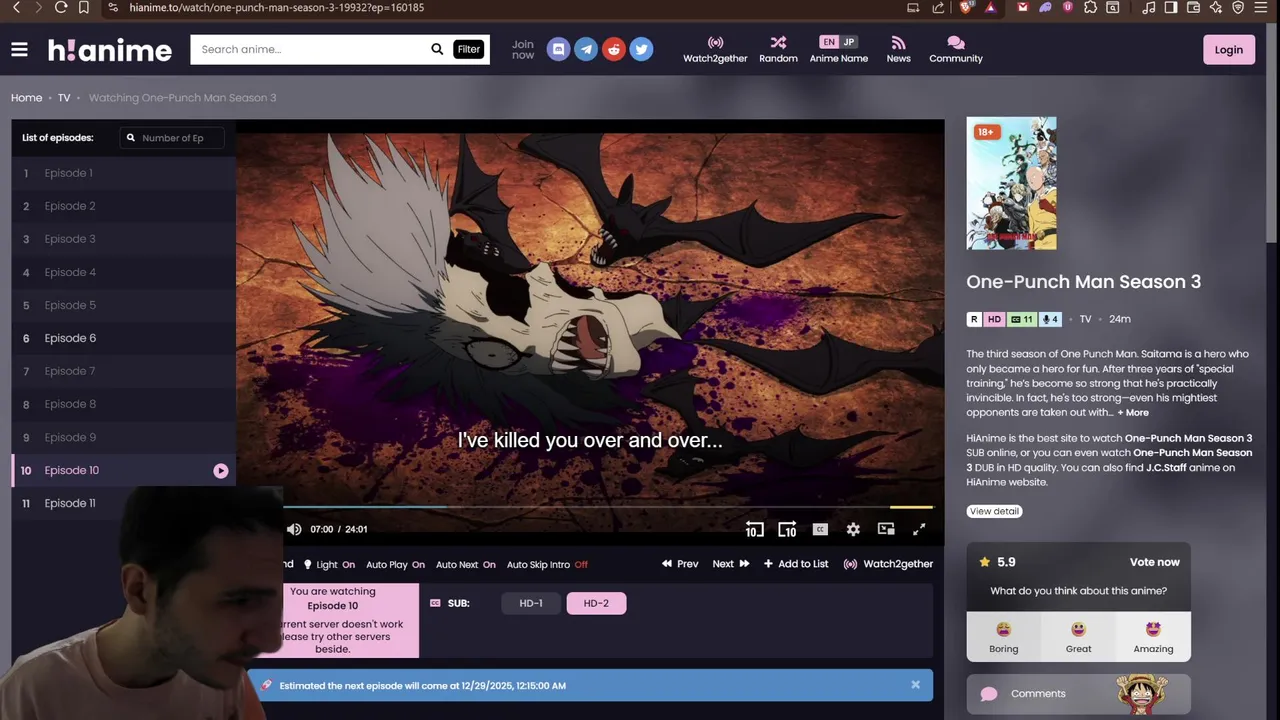Reload the page in browser

click(x=61, y=7)
